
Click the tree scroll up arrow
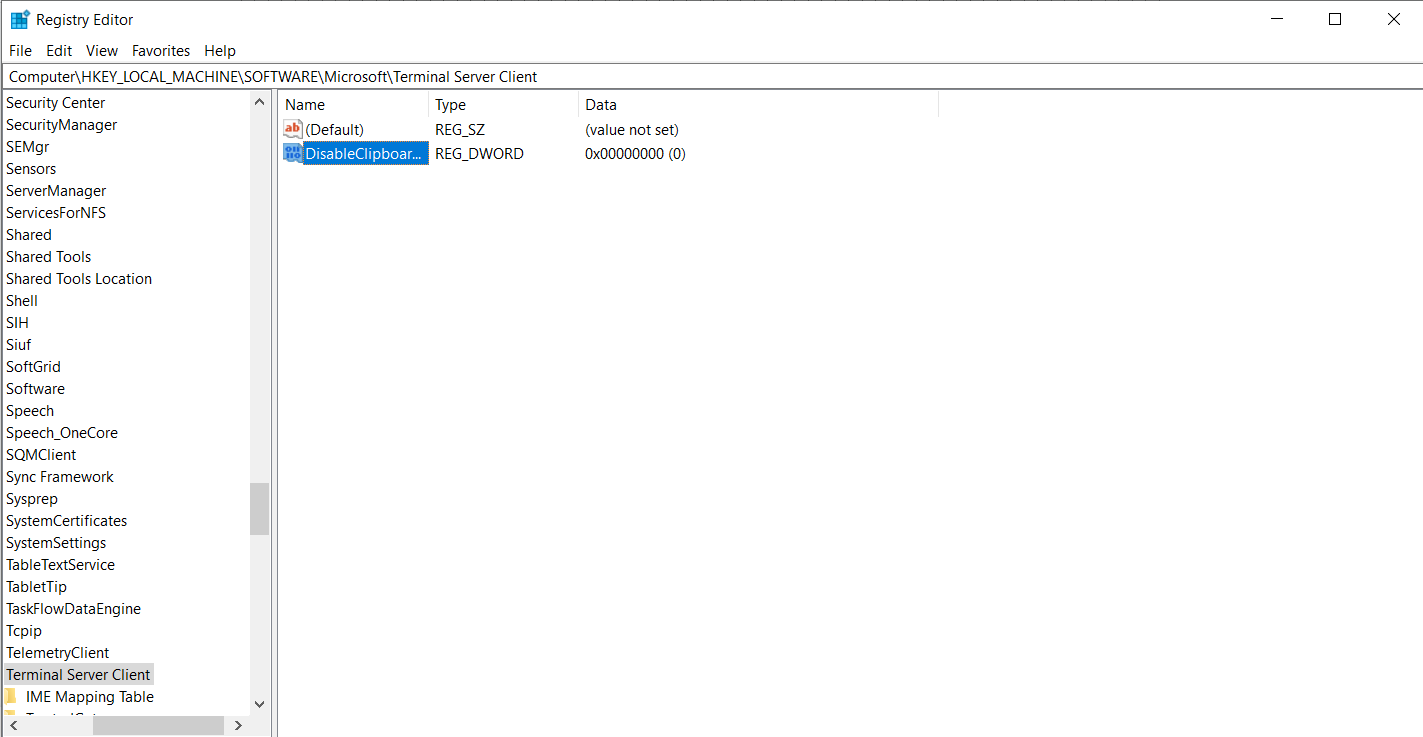pos(260,102)
